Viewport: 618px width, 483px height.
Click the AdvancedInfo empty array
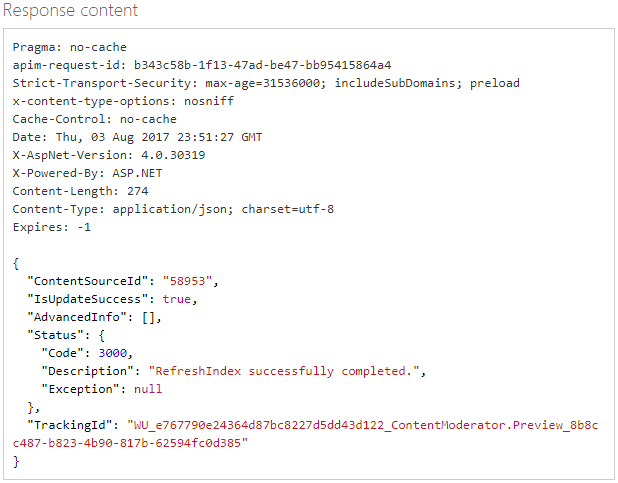(150, 317)
